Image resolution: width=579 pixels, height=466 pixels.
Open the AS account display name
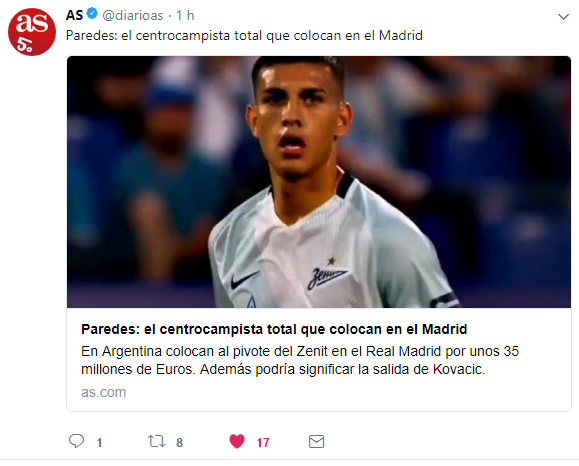[75, 15]
